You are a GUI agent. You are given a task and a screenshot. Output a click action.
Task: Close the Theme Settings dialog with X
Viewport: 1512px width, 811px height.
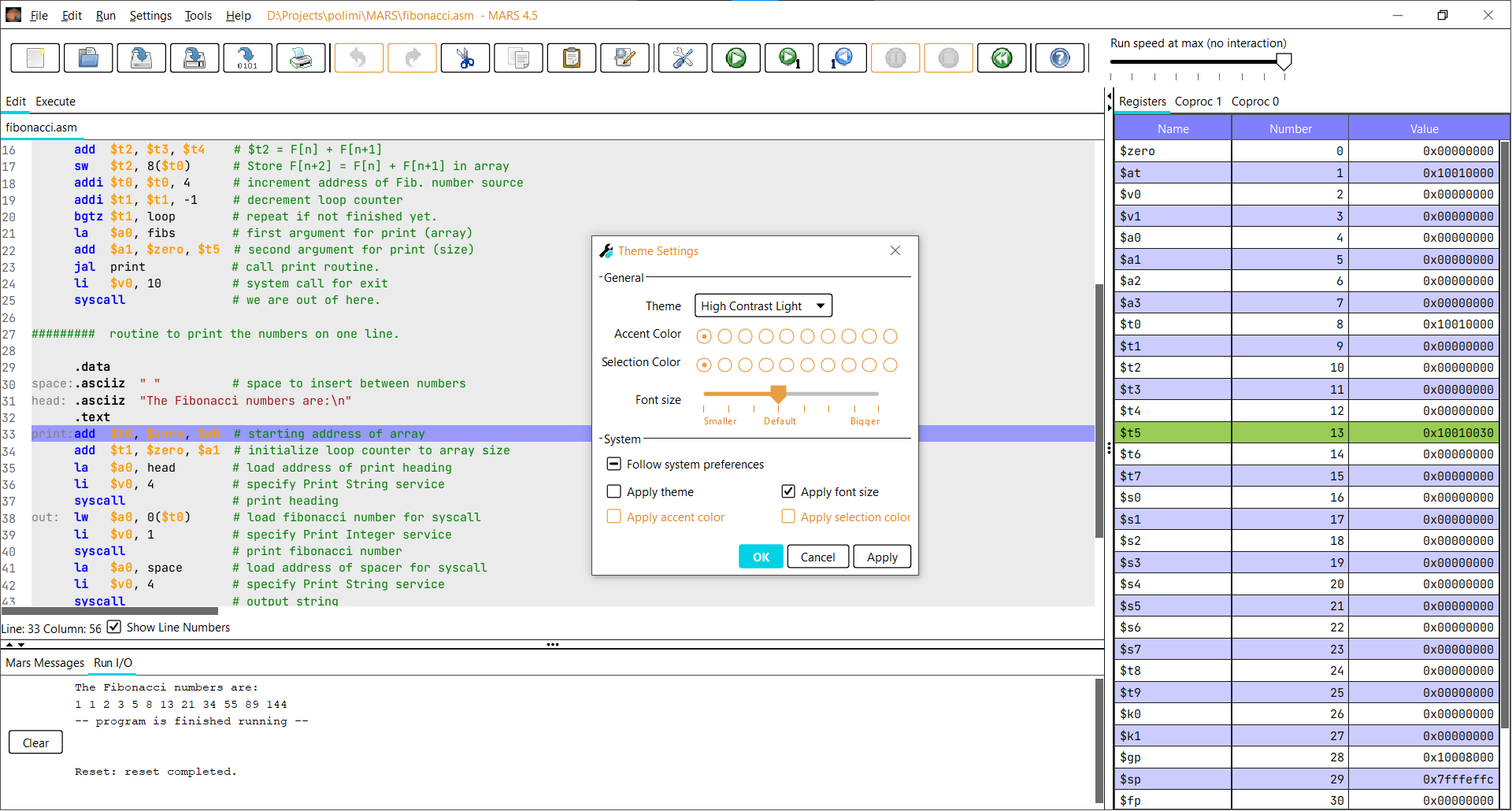click(x=895, y=250)
